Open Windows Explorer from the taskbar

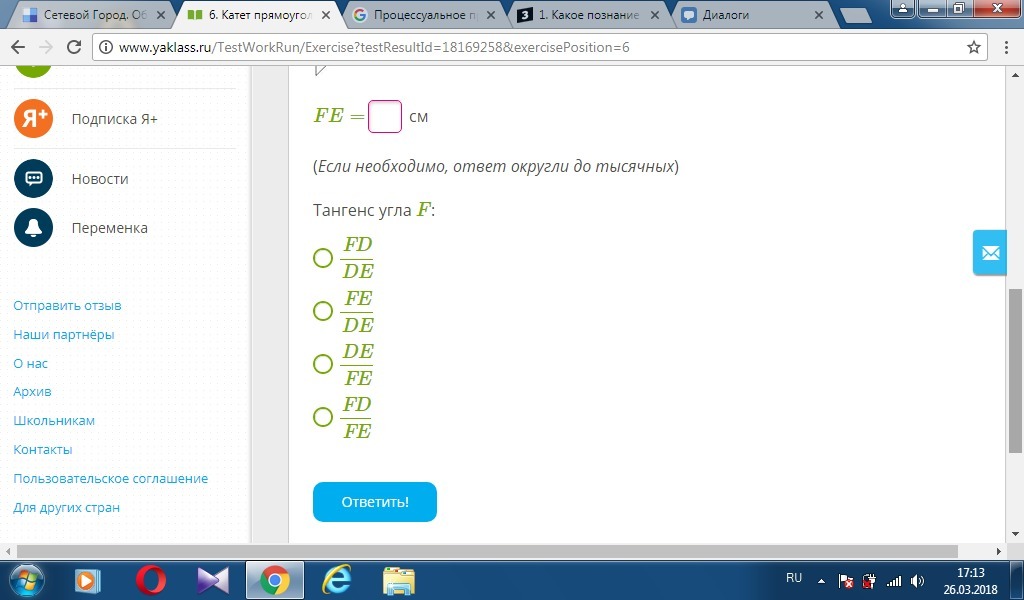pos(398,580)
